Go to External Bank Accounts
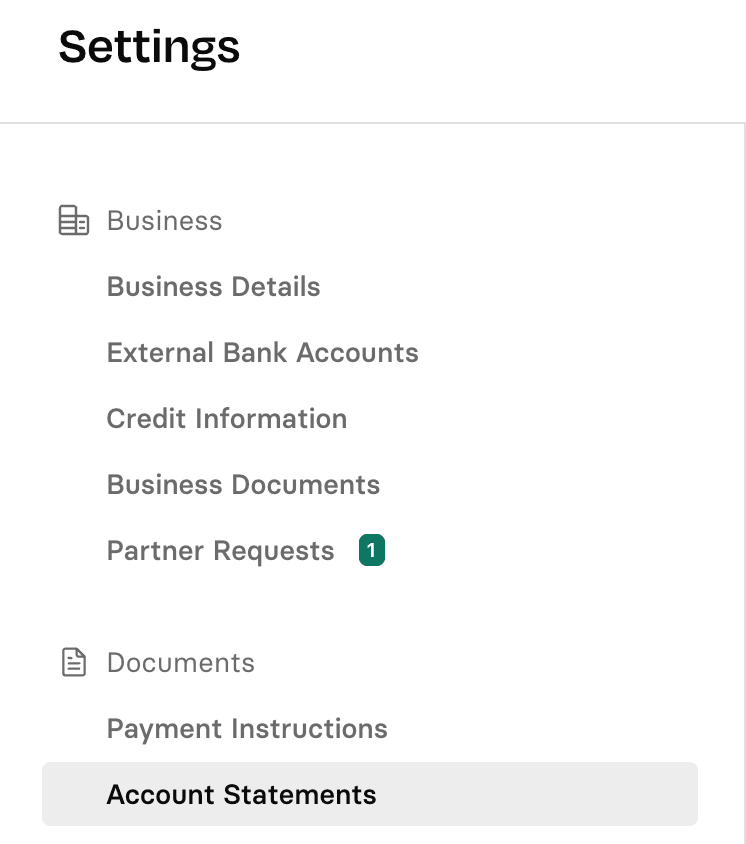Viewport: 746px width, 844px height. pyautogui.click(x=262, y=353)
